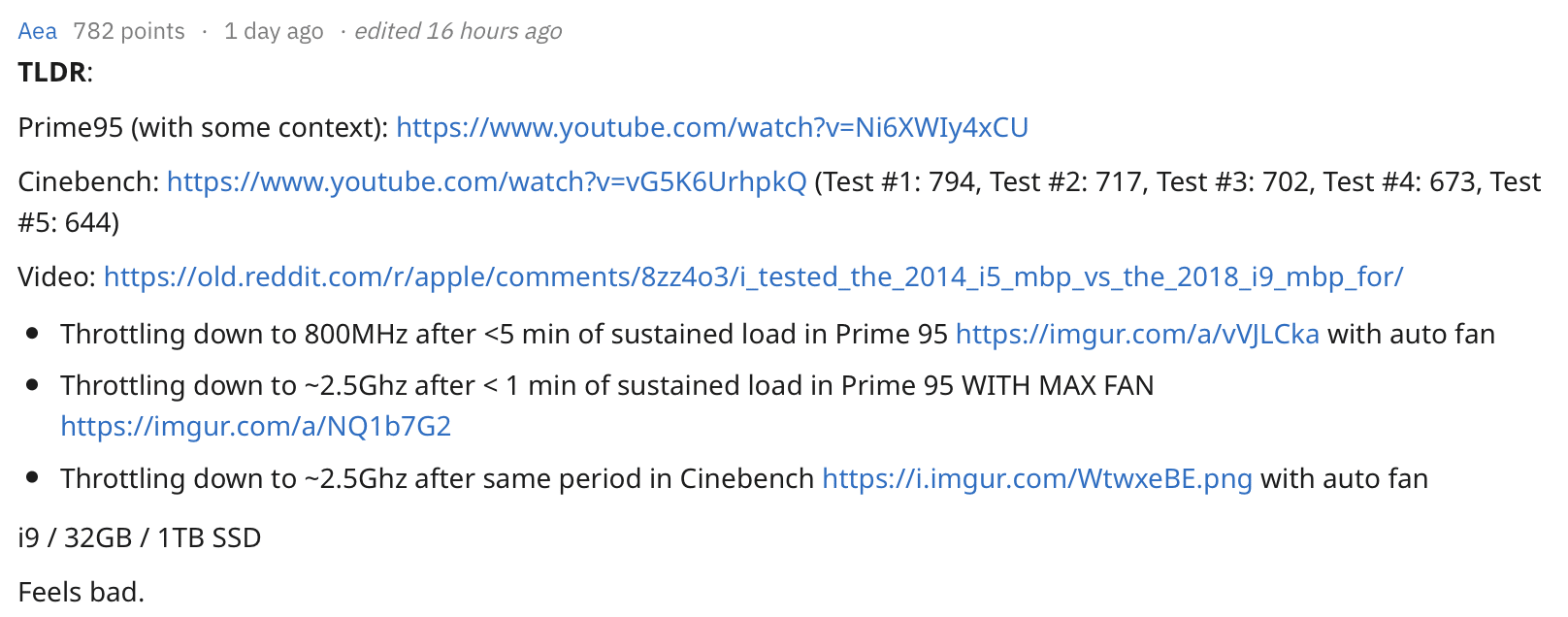The width and height of the screenshot is (1568, 617).
Task: Open the imgur NQ1b7G2 album link
Action: [255, 427]
